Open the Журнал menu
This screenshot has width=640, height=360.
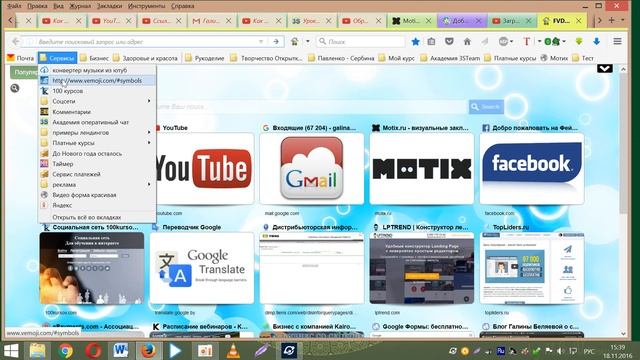point(80,6)
